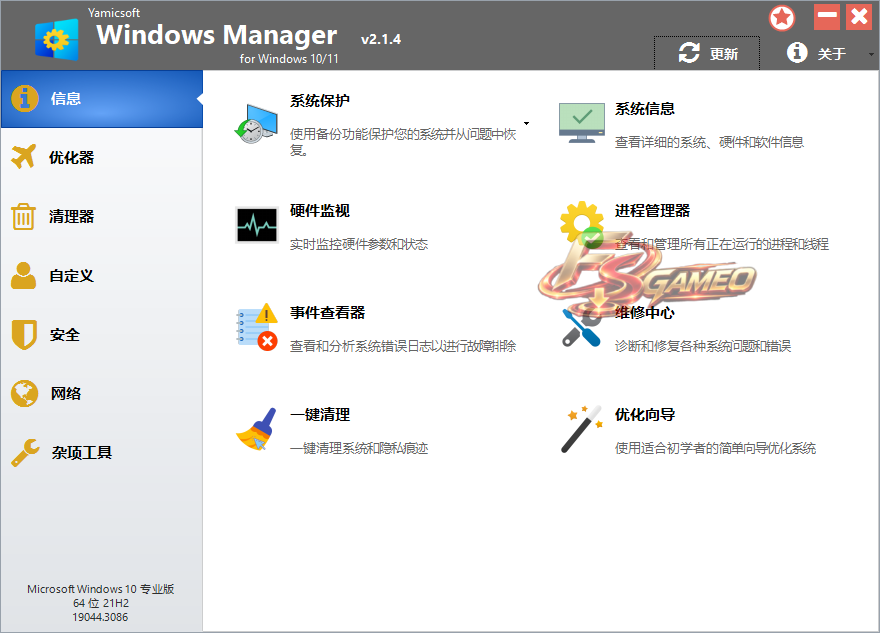This screenshot has width=880, height=633.
Task: Click the Windows Manager title text
Action: pos(217,35)
